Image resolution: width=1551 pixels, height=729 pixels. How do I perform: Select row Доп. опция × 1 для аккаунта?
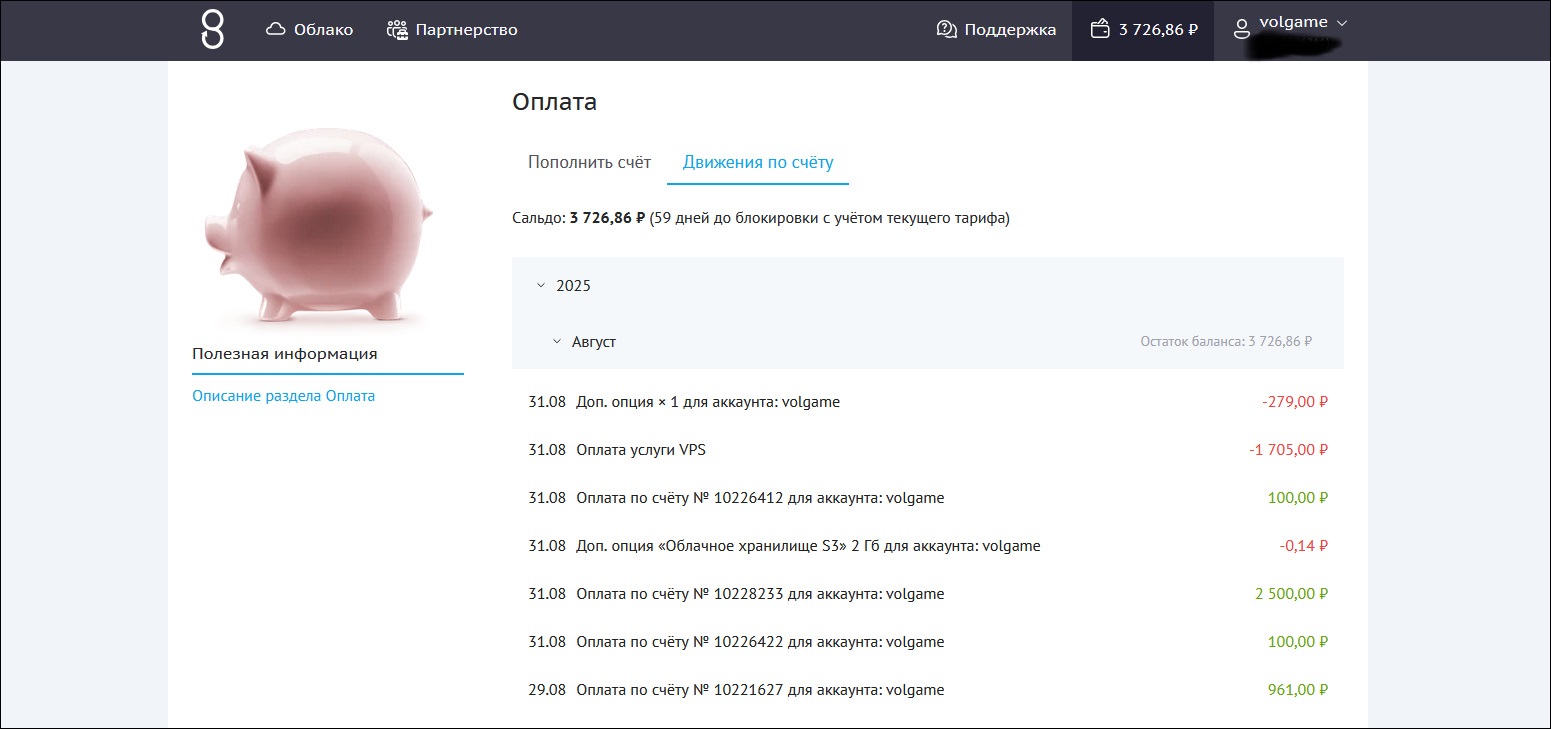point(928,402)
